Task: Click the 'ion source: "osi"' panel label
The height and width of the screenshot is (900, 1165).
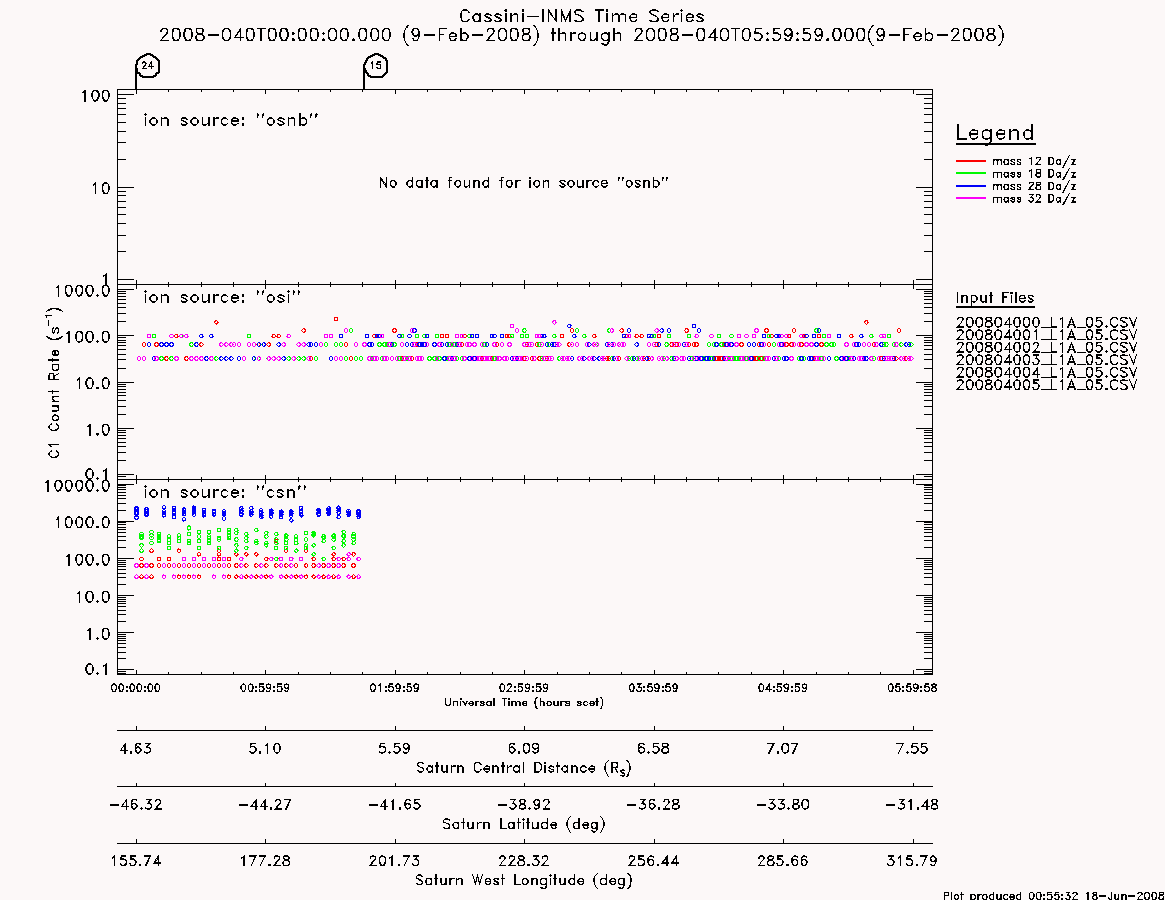Action: (222, 297)
